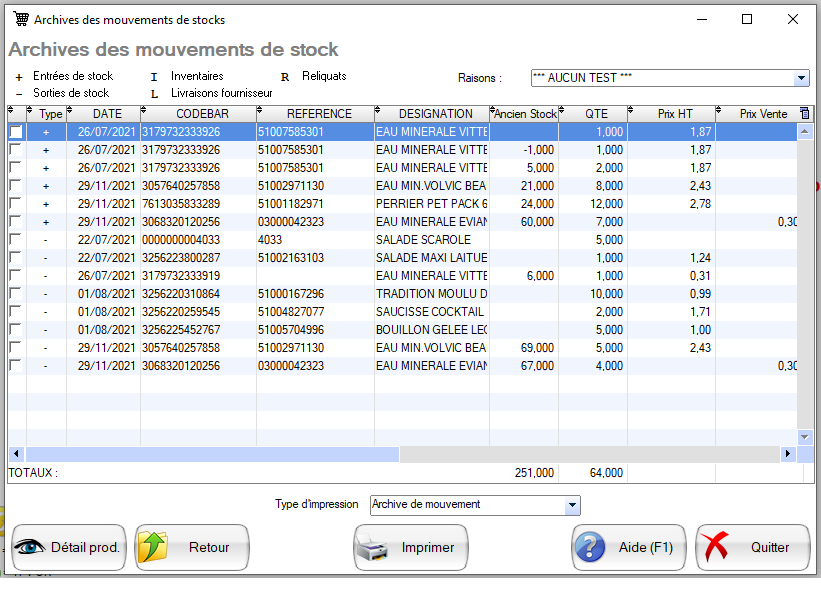Open the Raisons dropdown list

(x=800, y=78)
